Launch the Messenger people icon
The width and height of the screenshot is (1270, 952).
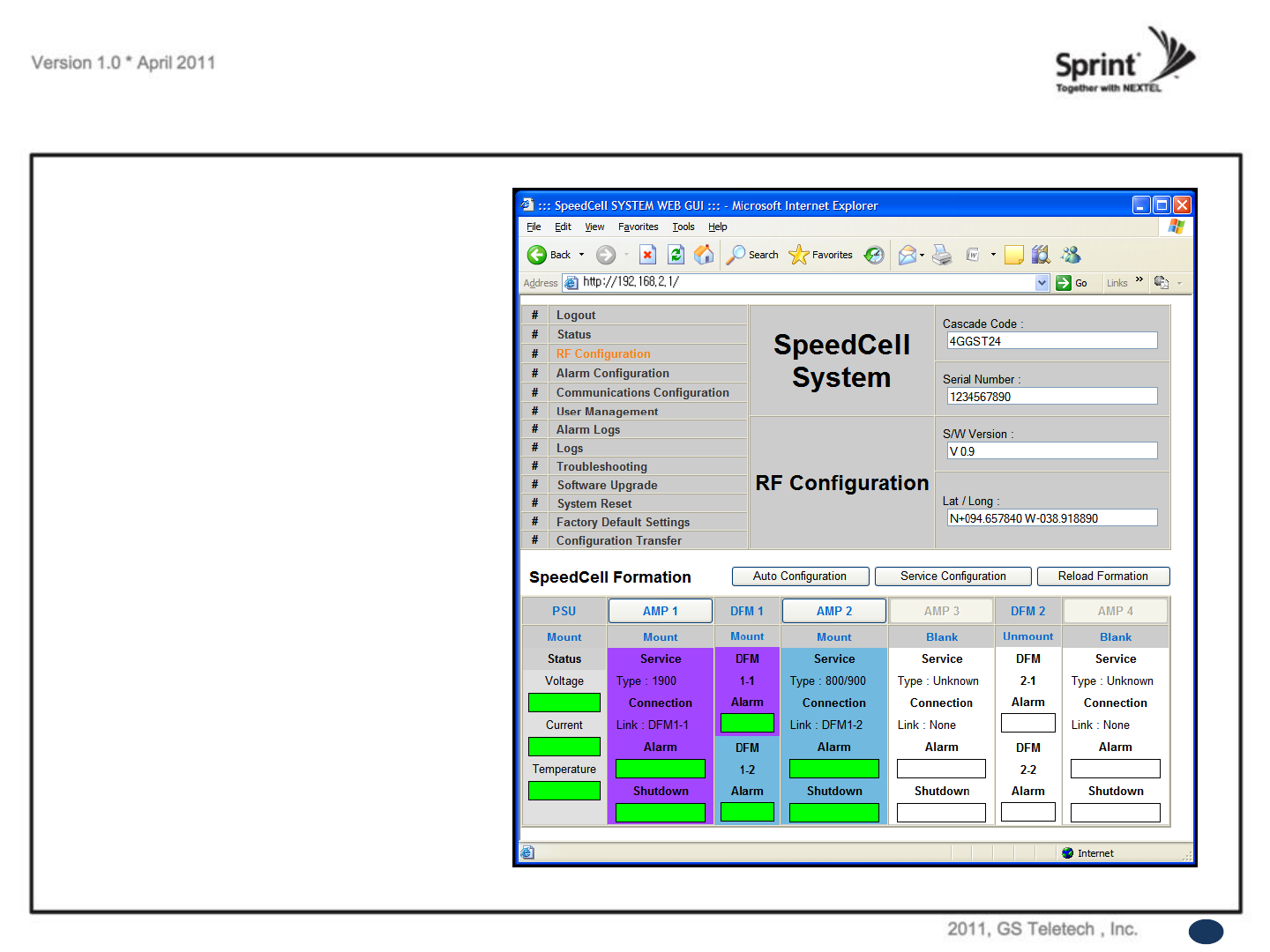(x=1071, y=255)
